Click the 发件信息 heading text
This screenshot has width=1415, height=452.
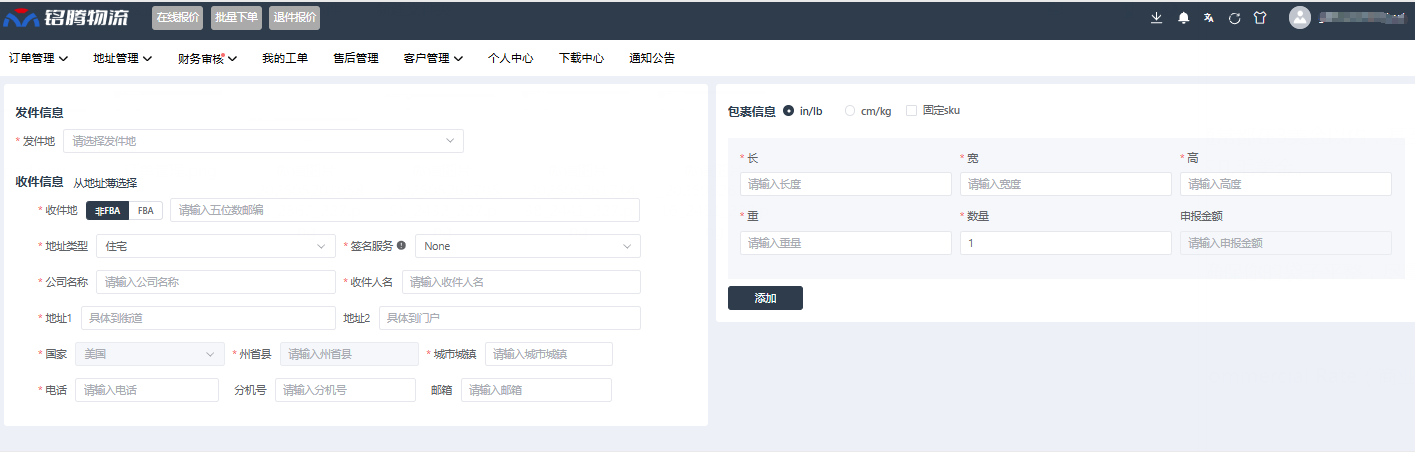point(39,113)
